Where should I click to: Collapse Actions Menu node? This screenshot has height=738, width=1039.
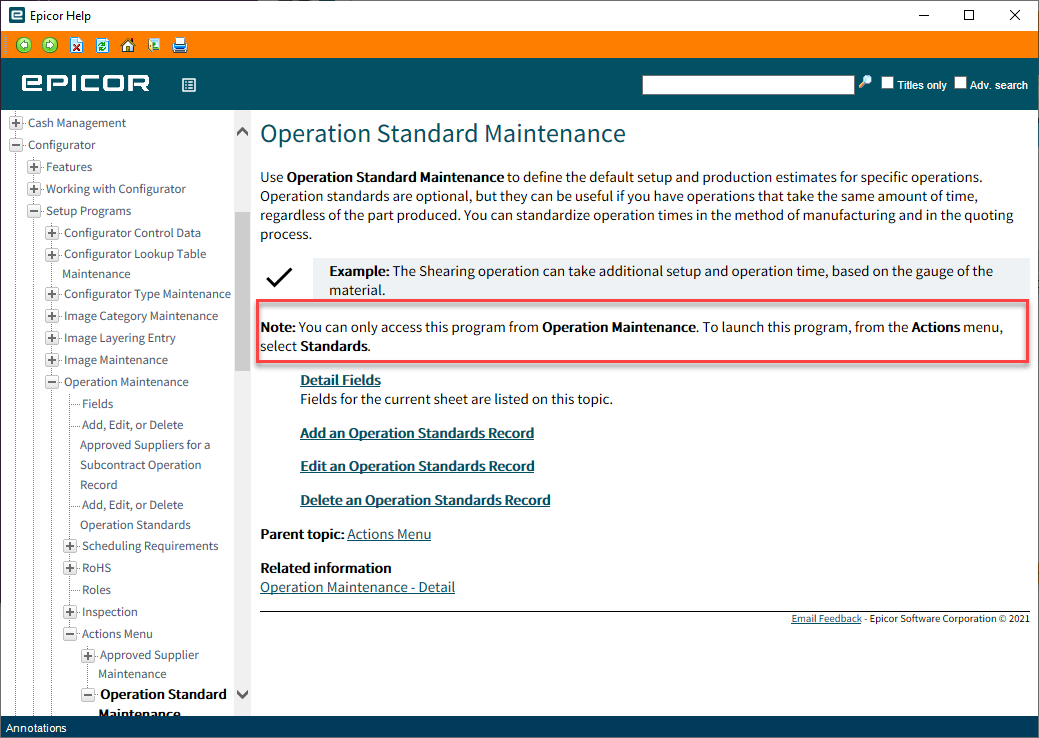pos(70,634)
